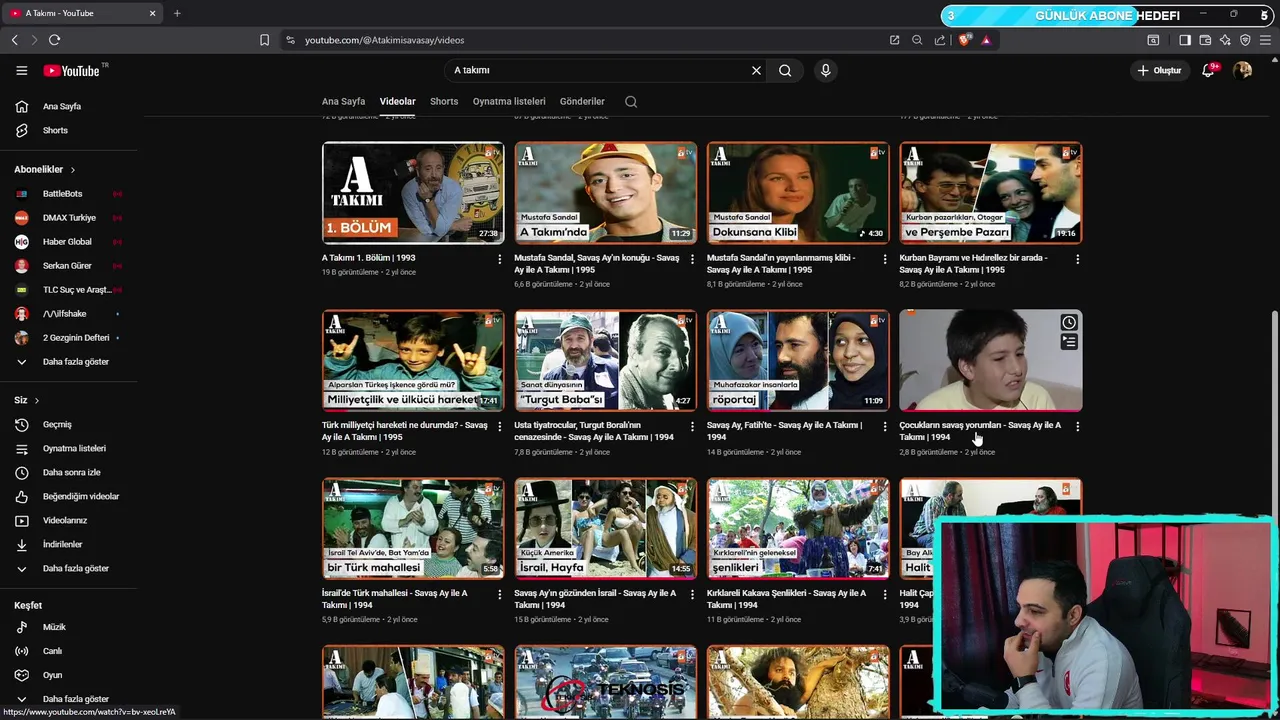Open İsrail'de Türk mahallesi video title

395,599
